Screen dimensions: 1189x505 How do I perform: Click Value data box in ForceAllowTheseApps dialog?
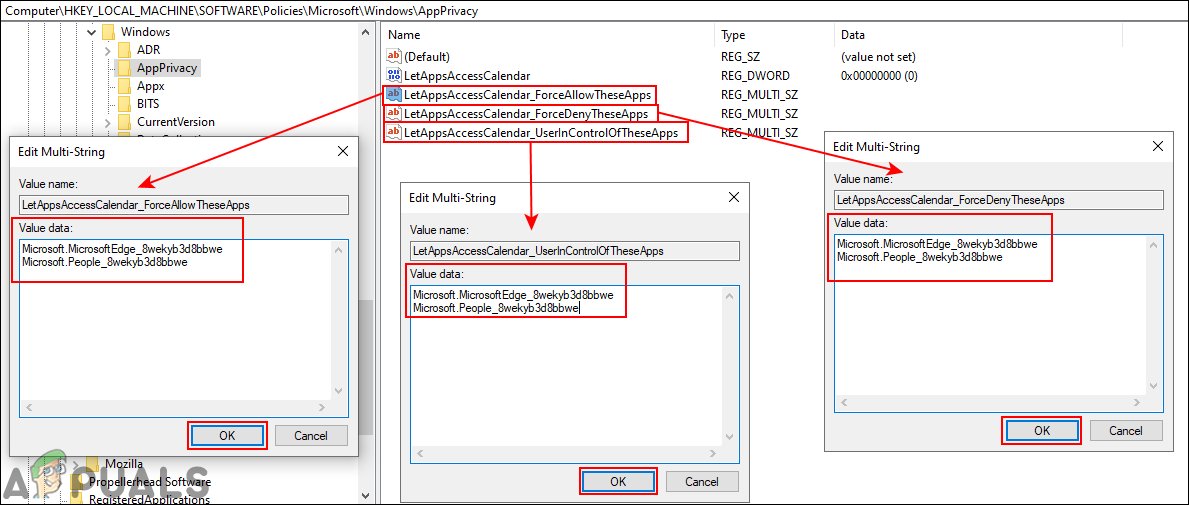184,328
